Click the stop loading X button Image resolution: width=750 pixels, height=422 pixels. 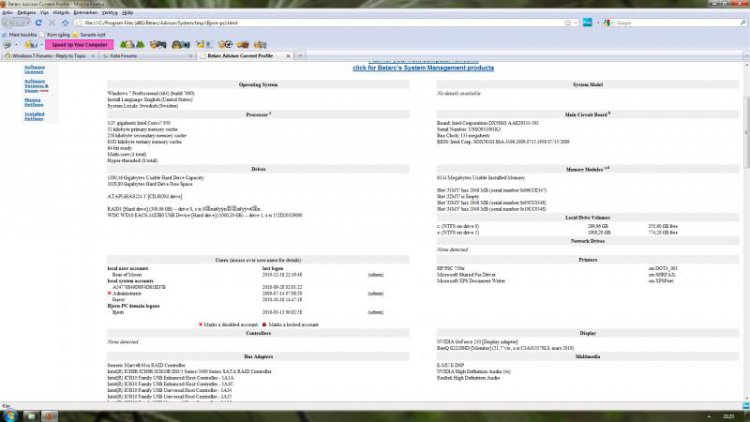52,22
